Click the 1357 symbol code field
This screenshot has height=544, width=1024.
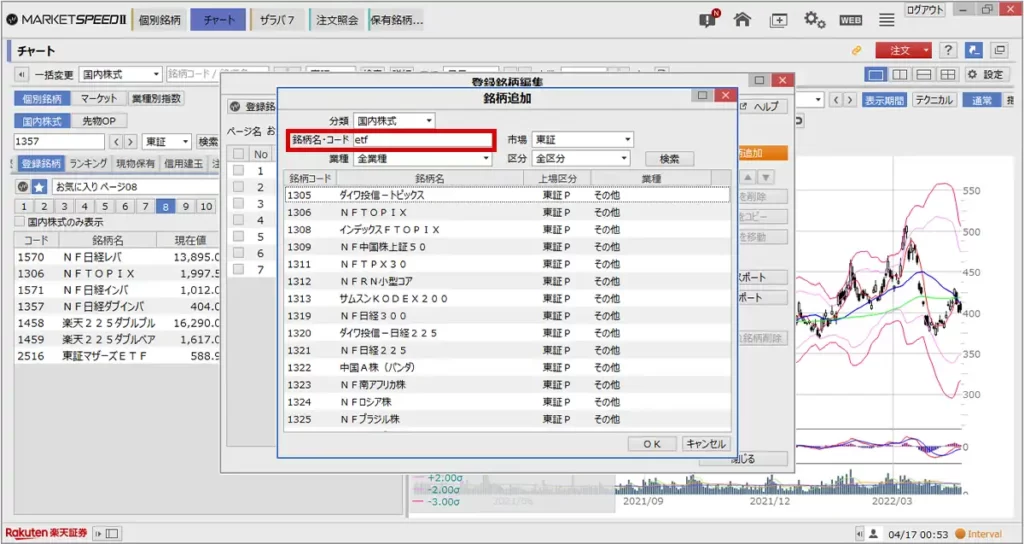59,142
